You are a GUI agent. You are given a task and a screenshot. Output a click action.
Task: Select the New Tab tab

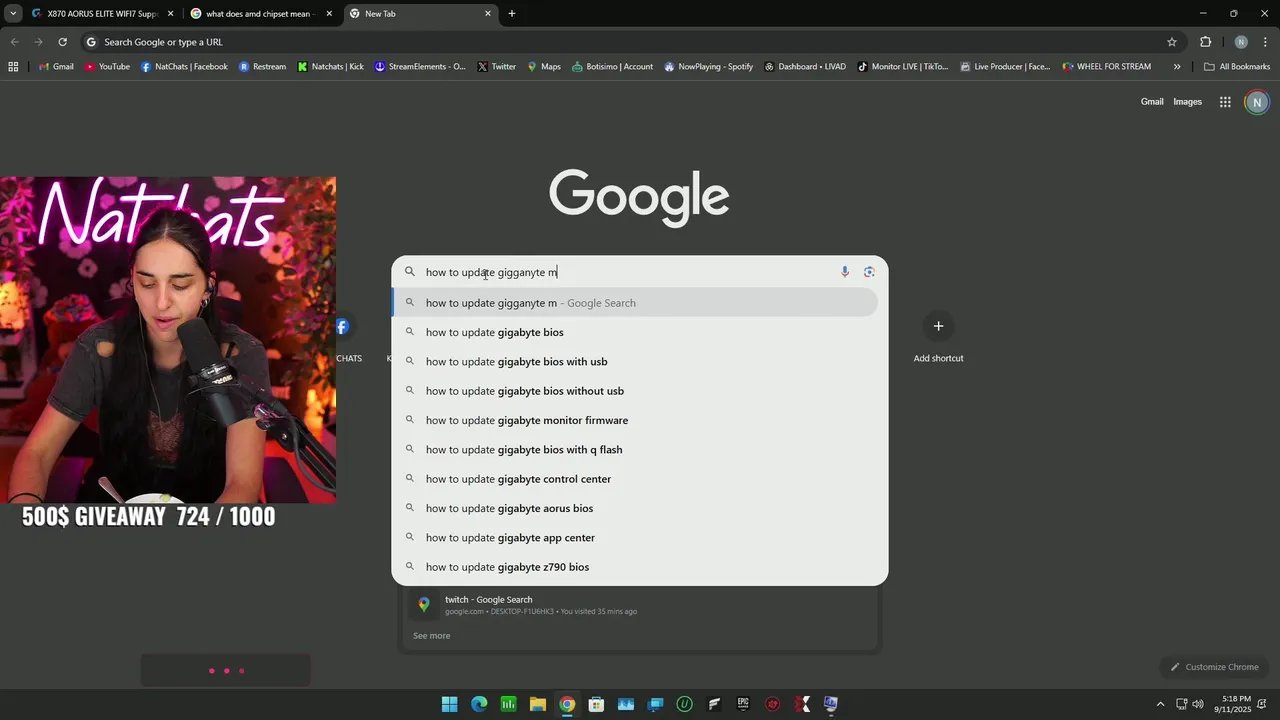420,14
